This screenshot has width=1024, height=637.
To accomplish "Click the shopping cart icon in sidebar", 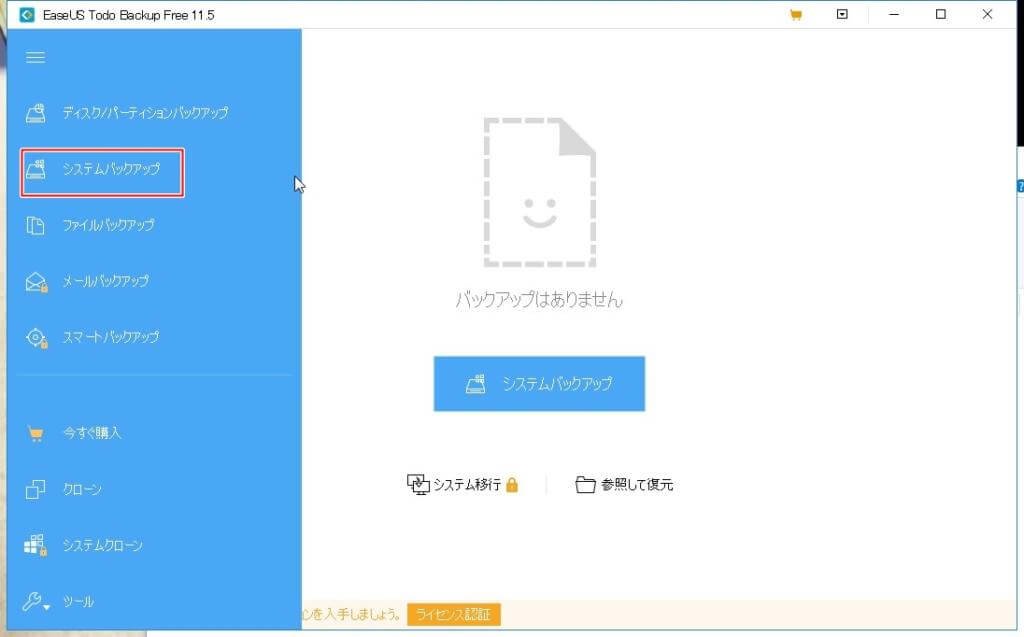I will 35,434.
